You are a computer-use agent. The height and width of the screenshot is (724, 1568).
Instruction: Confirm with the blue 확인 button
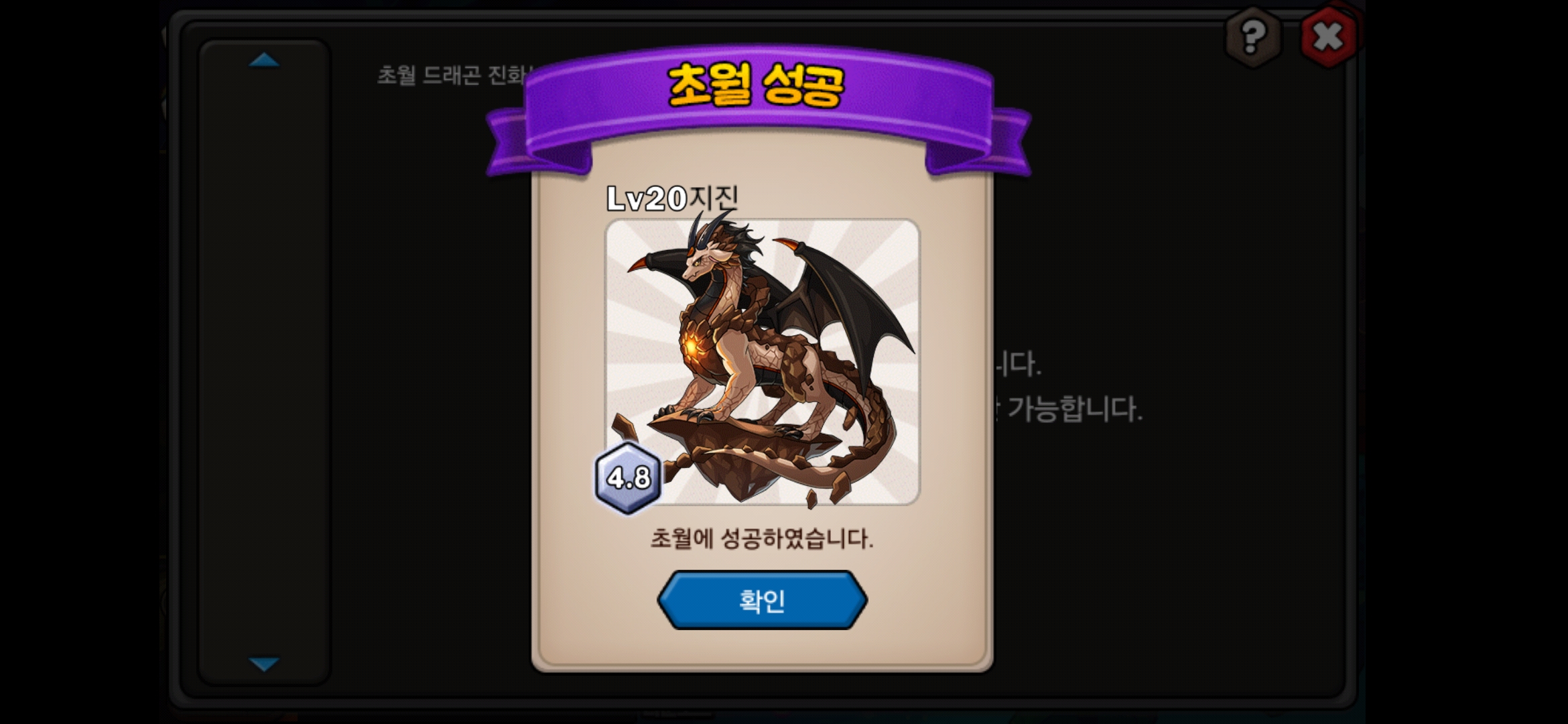(762, 600)
